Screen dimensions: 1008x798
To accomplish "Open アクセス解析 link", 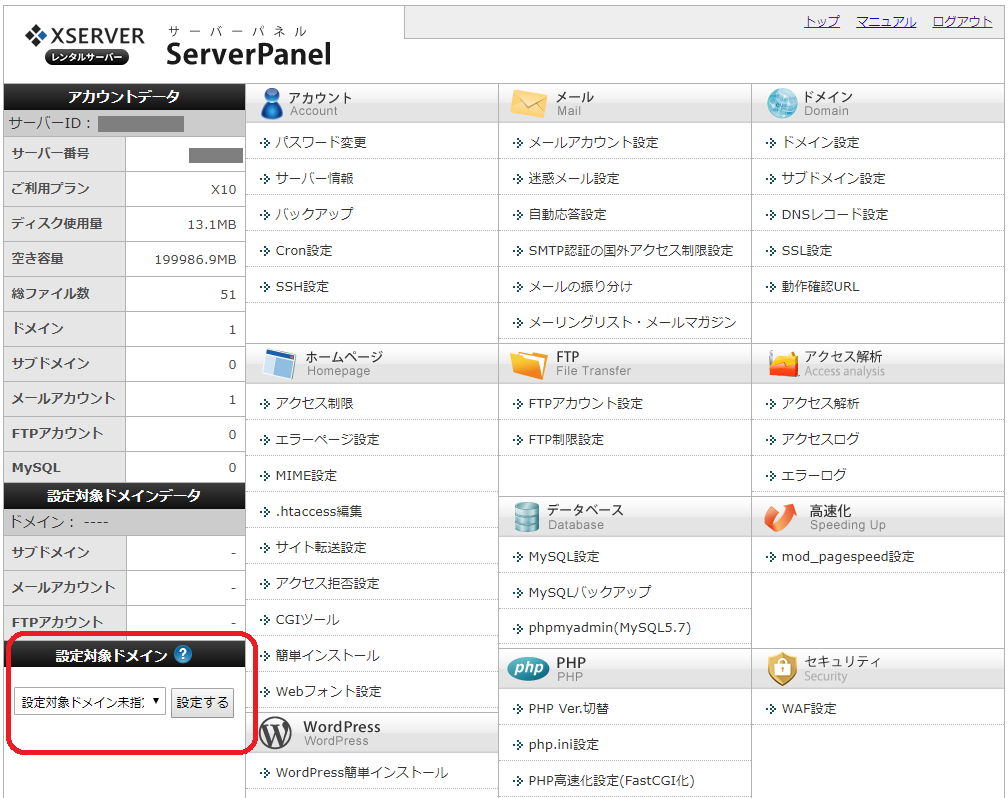I will coord(820,403).
